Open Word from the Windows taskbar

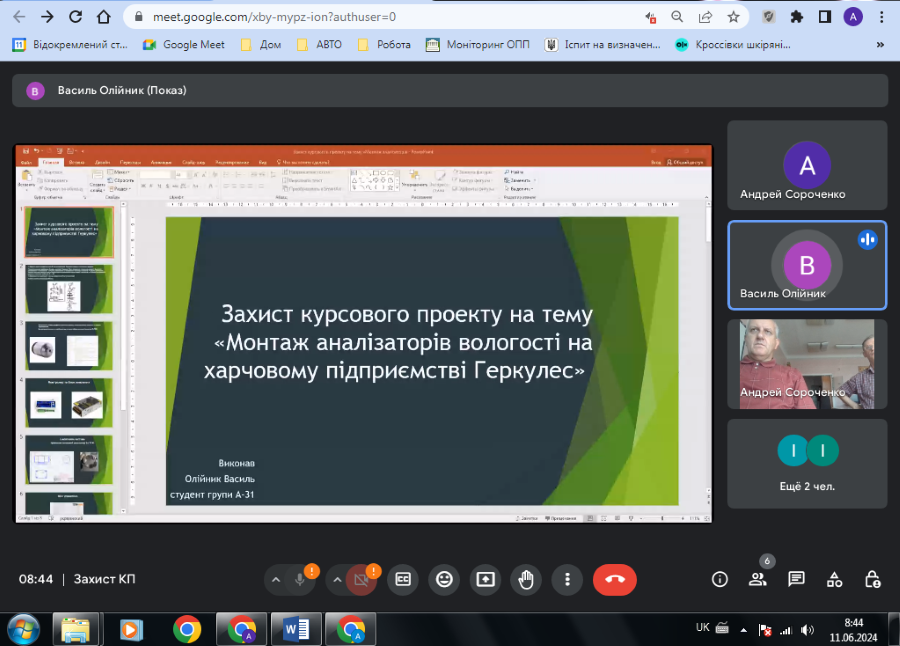(296, 628)
